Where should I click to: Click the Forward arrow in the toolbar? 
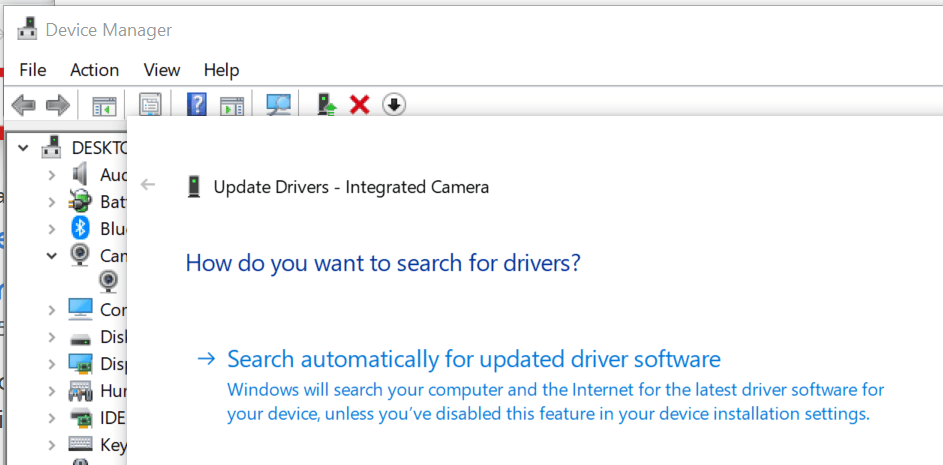57,104
